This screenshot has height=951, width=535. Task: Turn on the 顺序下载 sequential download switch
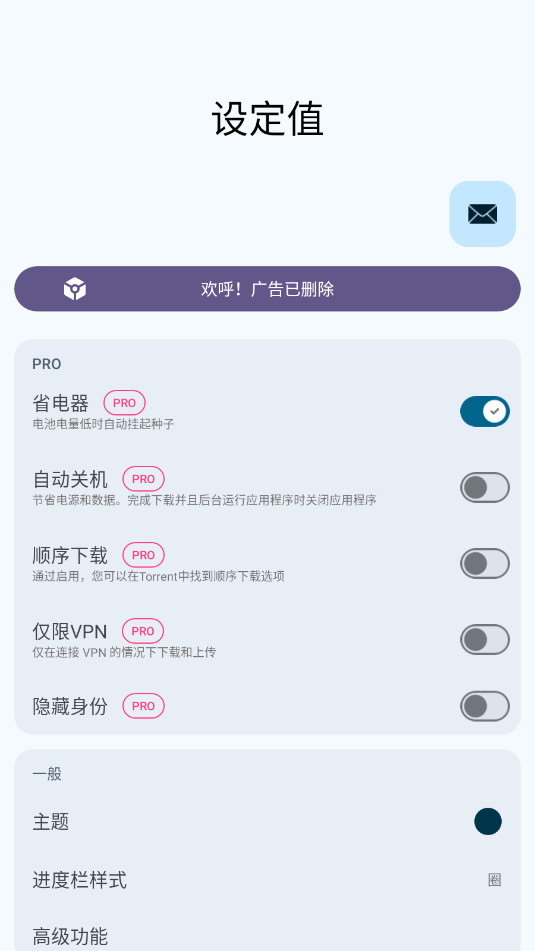(485, 563)
